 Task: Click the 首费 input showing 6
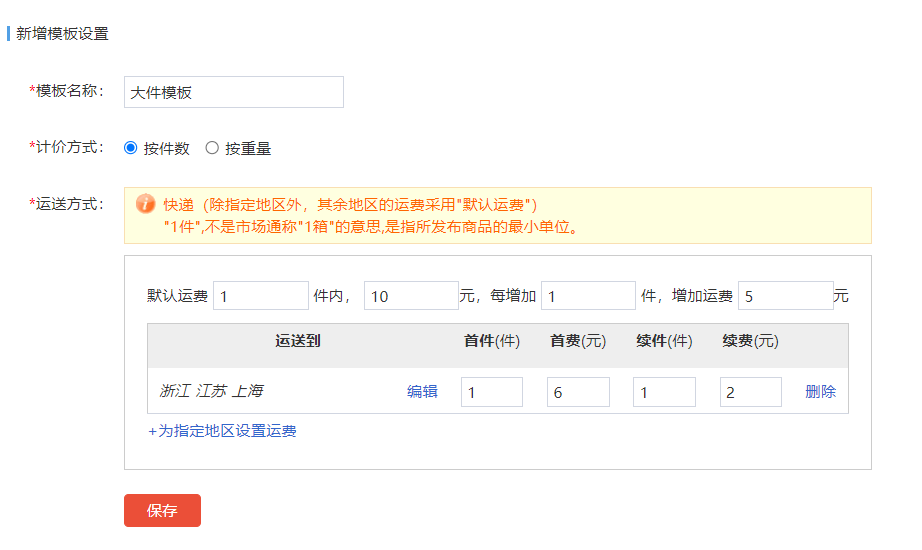tap(578, 392)
